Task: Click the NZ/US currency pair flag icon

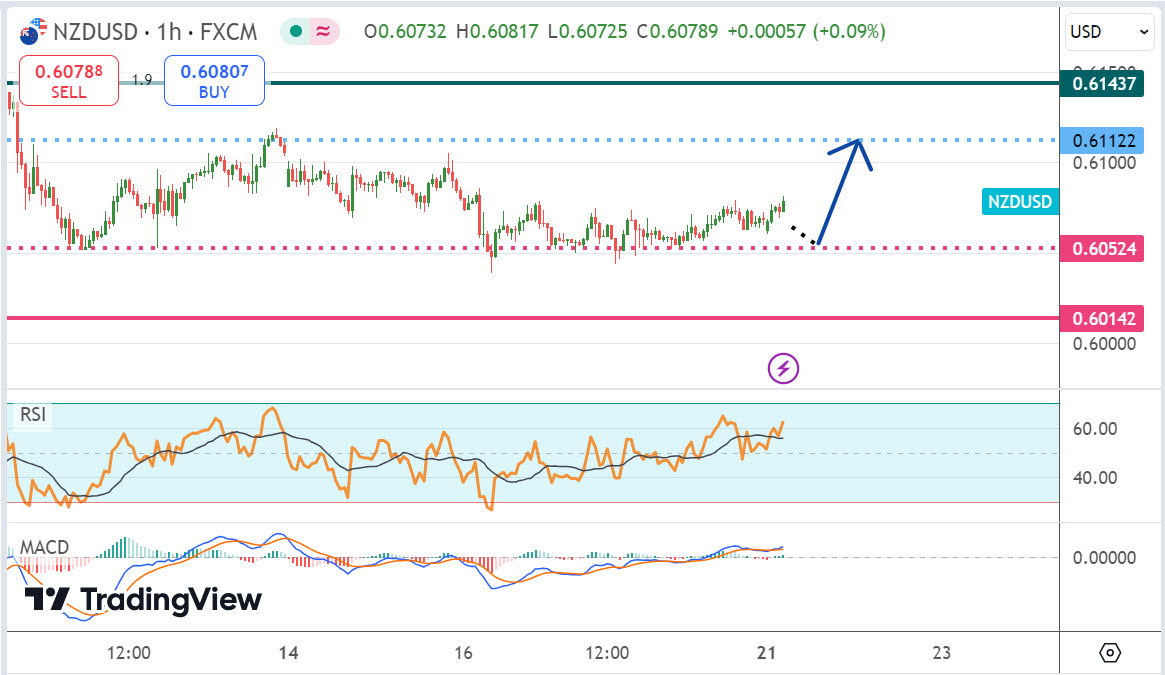Action: click(32, 31)
